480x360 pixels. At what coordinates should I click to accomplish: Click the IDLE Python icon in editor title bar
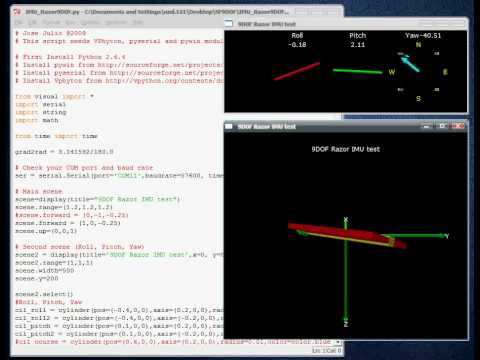17,12
